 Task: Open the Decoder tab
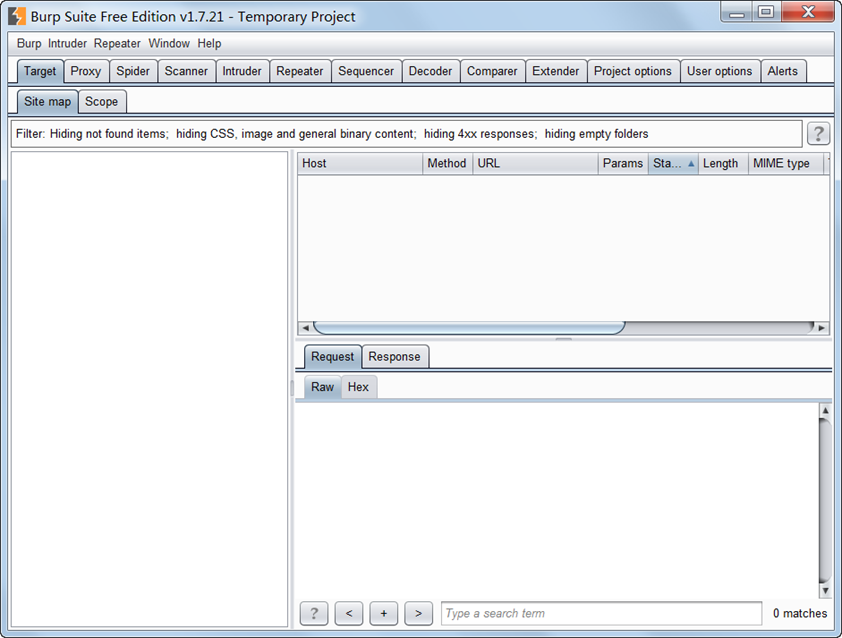[430, 71]
